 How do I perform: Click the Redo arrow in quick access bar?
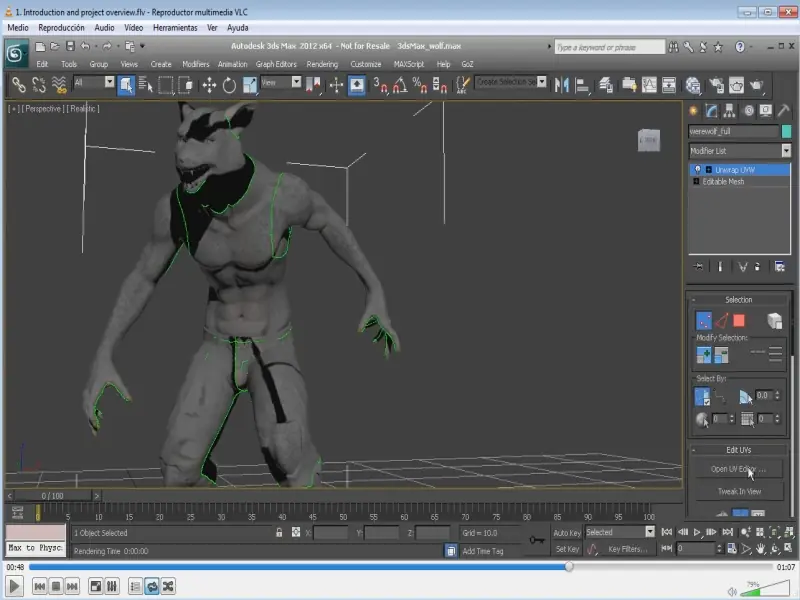coord(107,46)
